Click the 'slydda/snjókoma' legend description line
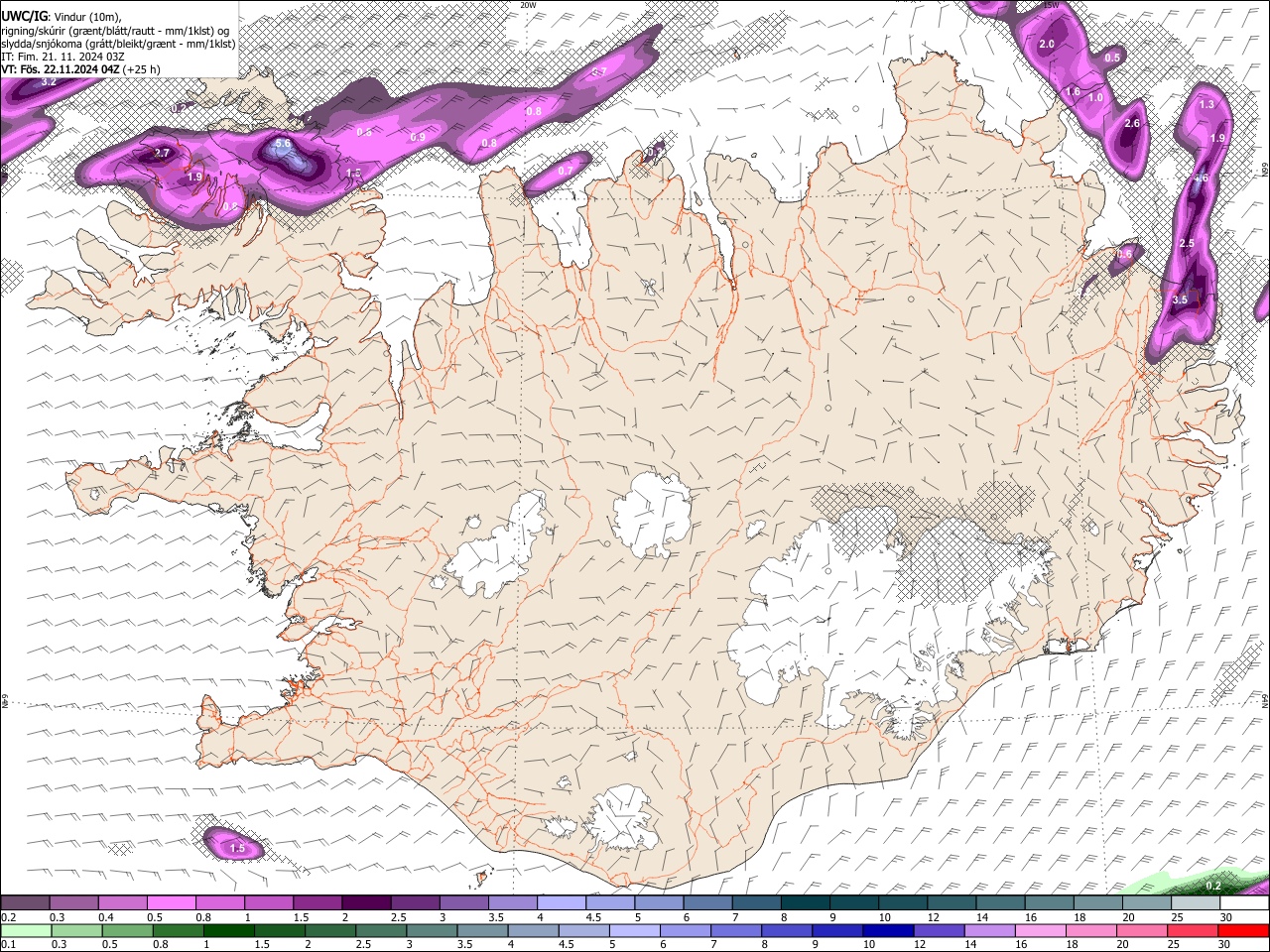 click(x=118, y=44)
